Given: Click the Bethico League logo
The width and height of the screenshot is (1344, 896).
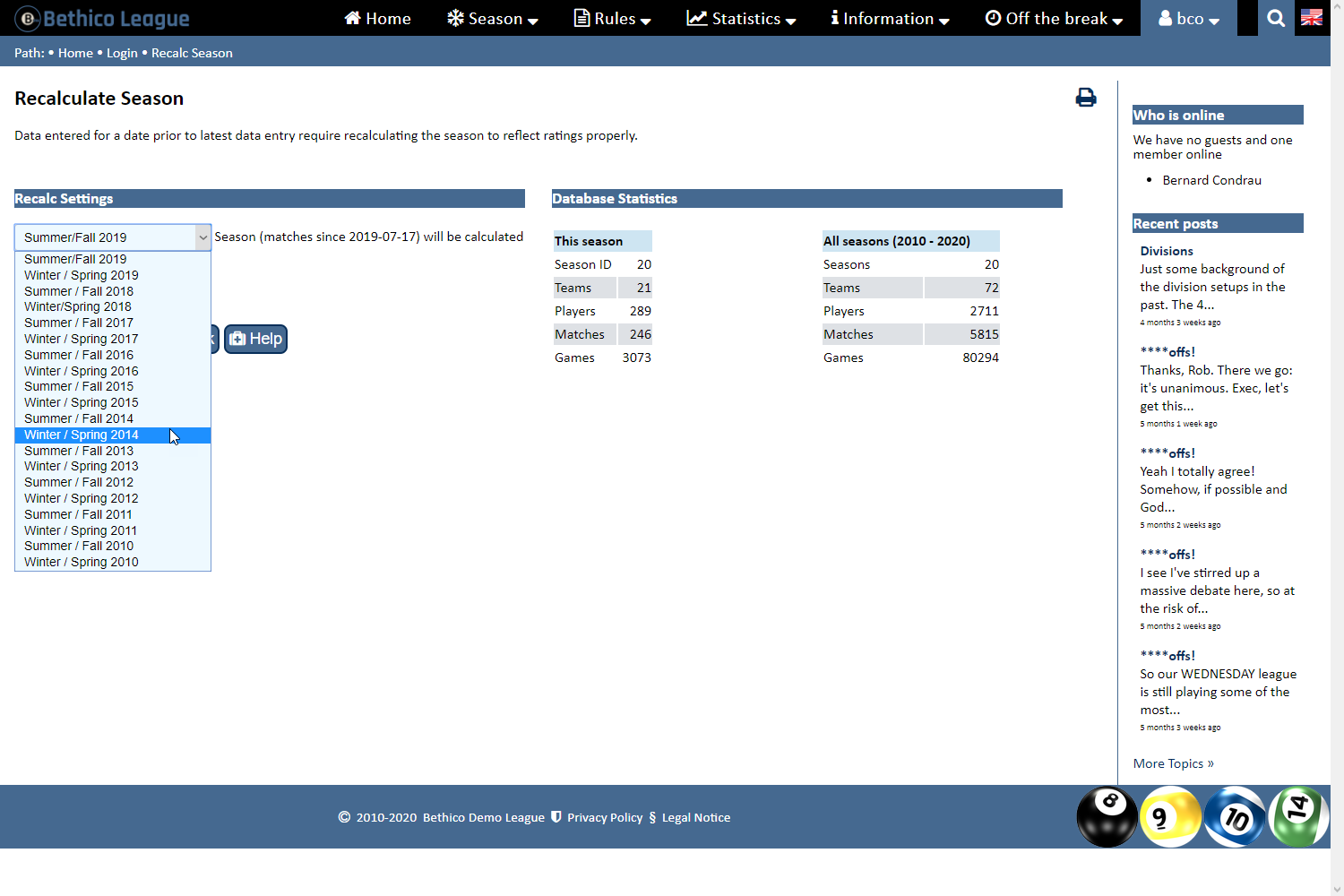Looking at the screenshot, I should click(x=103, y=18).
